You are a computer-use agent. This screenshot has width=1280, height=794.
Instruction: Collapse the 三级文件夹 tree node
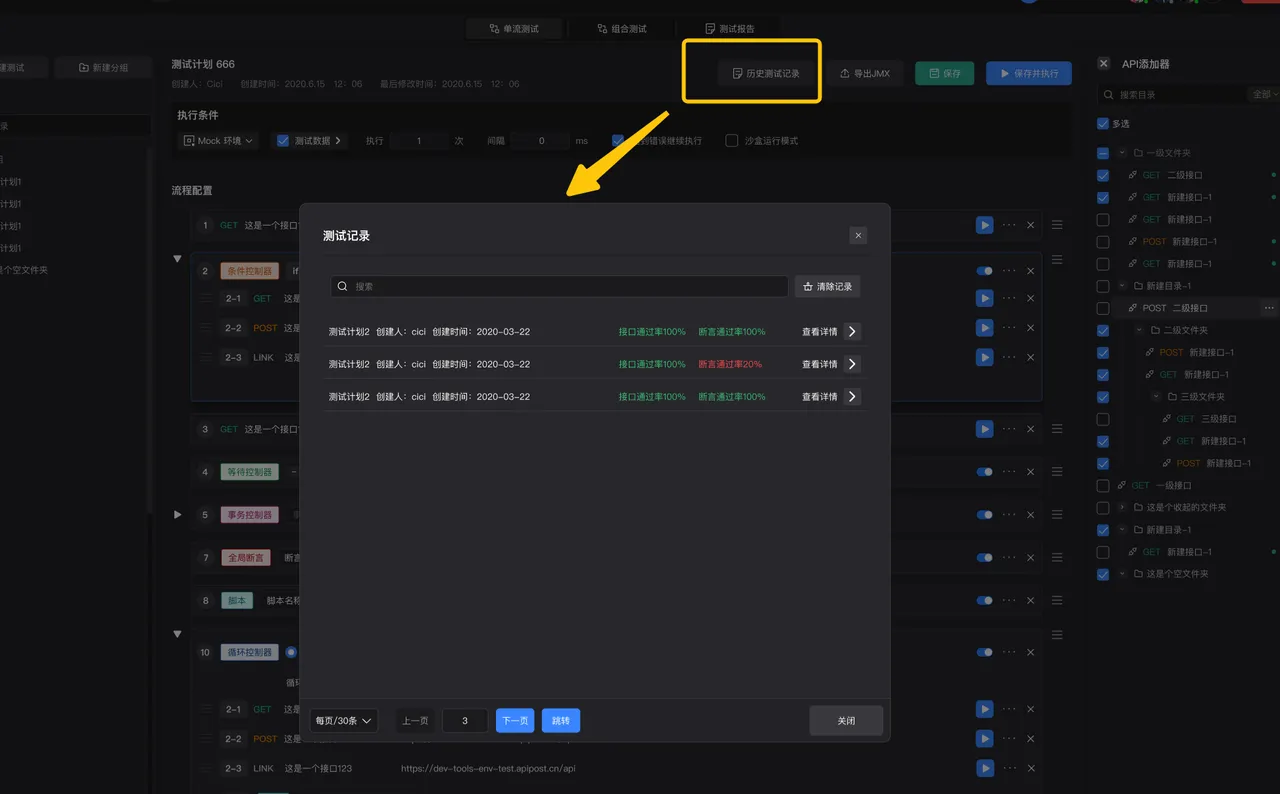[1156, 397]
